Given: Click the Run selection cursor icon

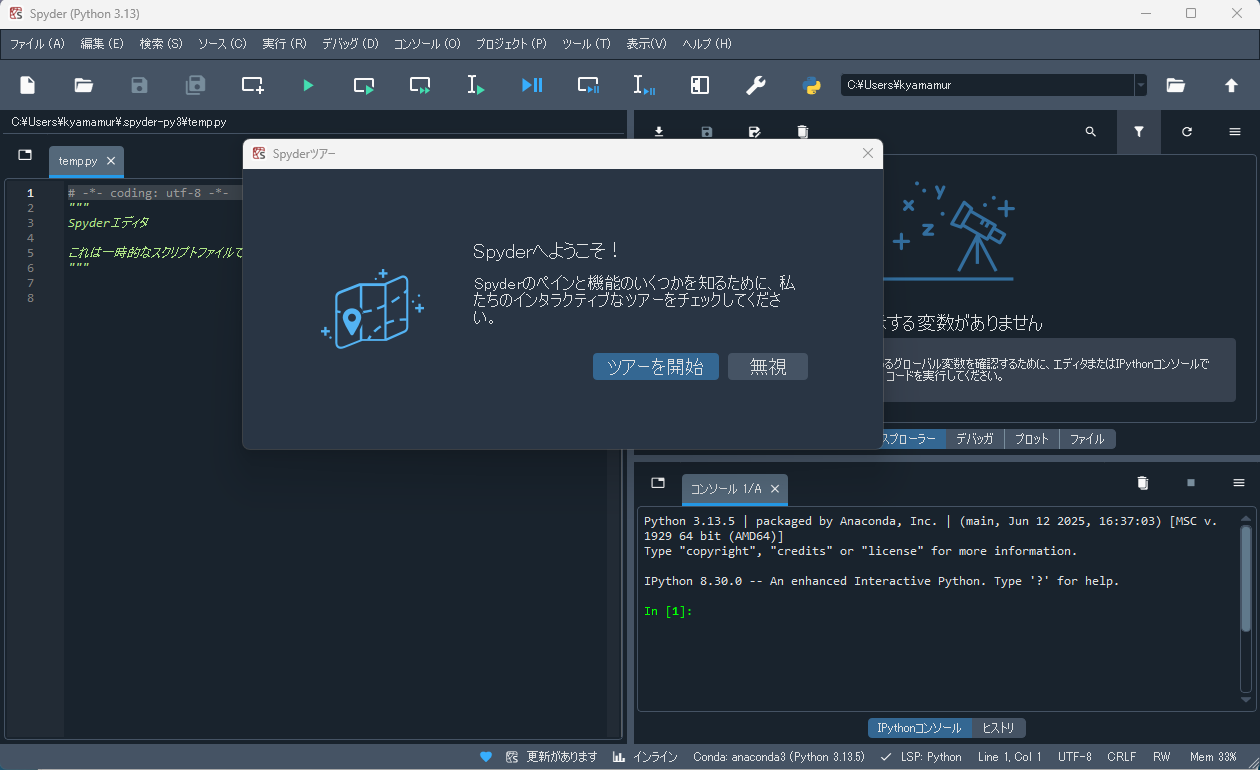Looking at the screenshot, I should 476,86.
